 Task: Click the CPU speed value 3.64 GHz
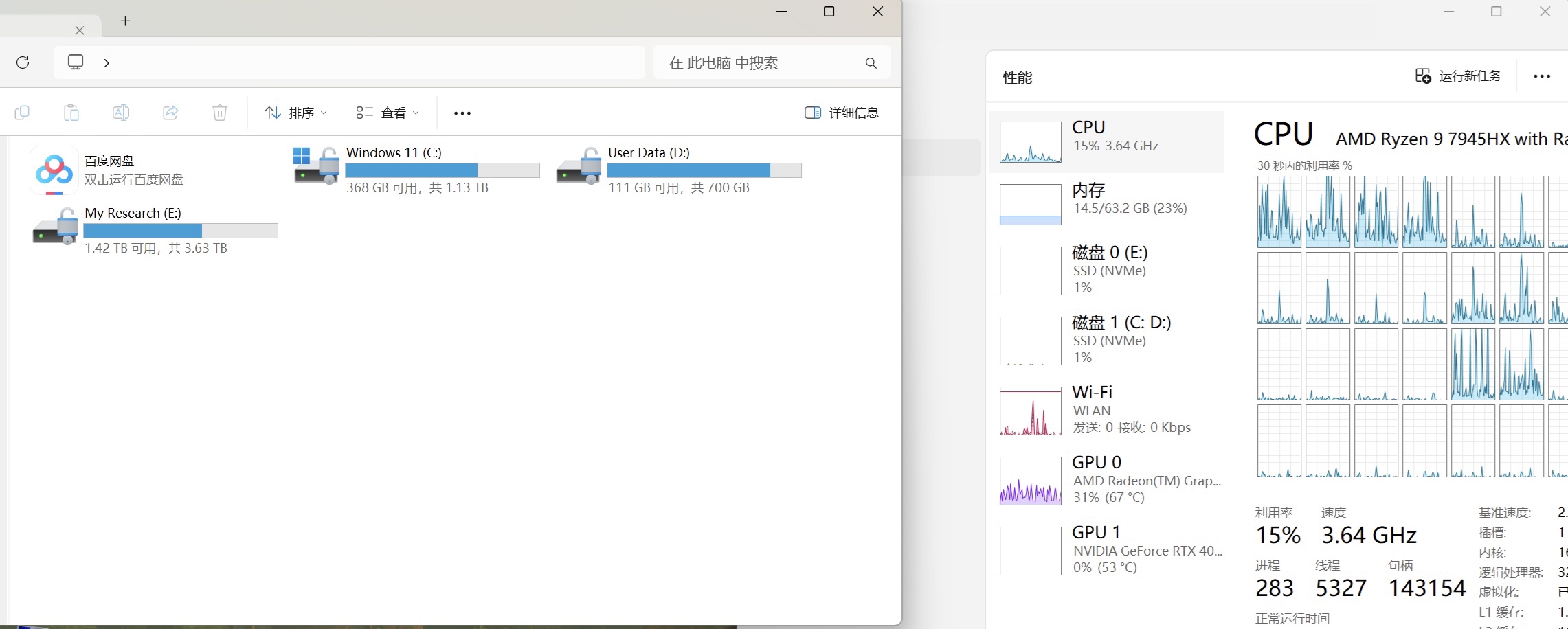[x=1369, y=535]
